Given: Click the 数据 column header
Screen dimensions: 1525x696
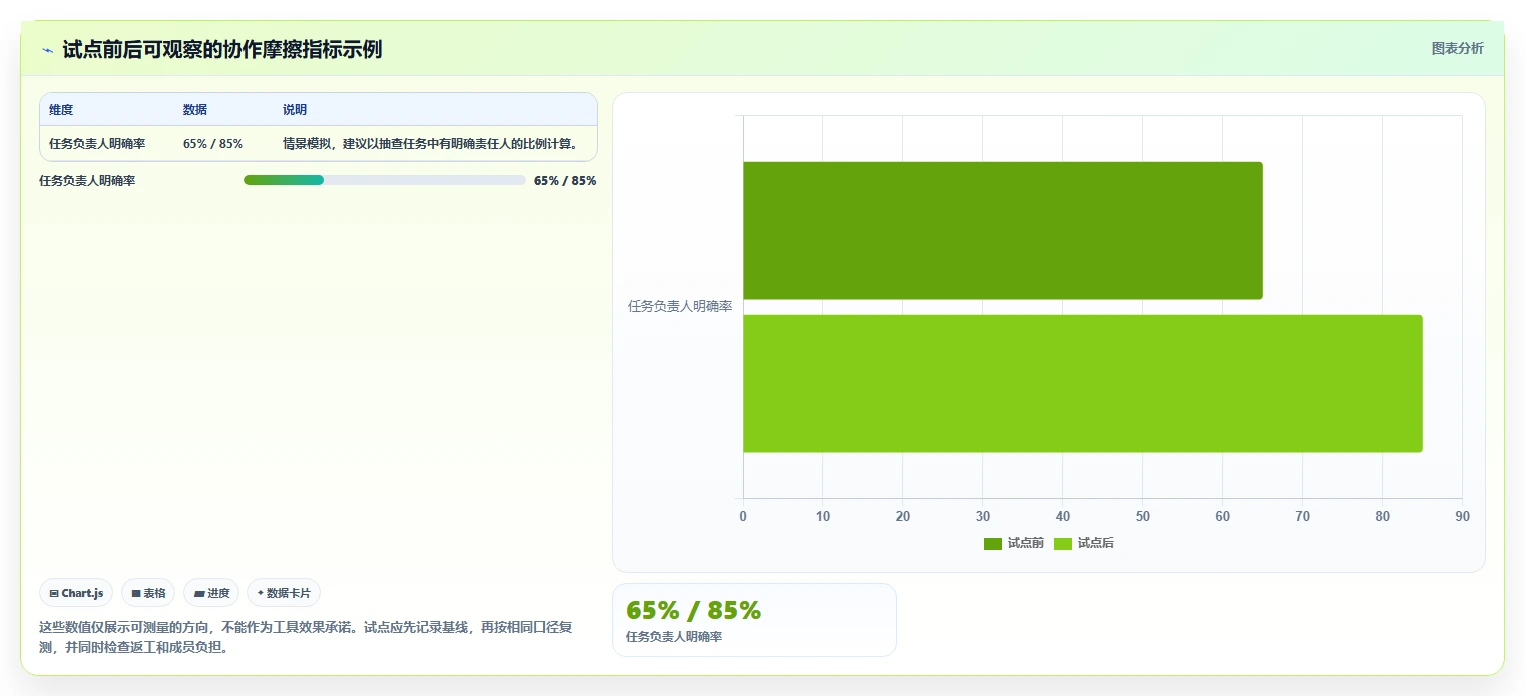Looking at the screenshot, I should [x=195, y=110].
